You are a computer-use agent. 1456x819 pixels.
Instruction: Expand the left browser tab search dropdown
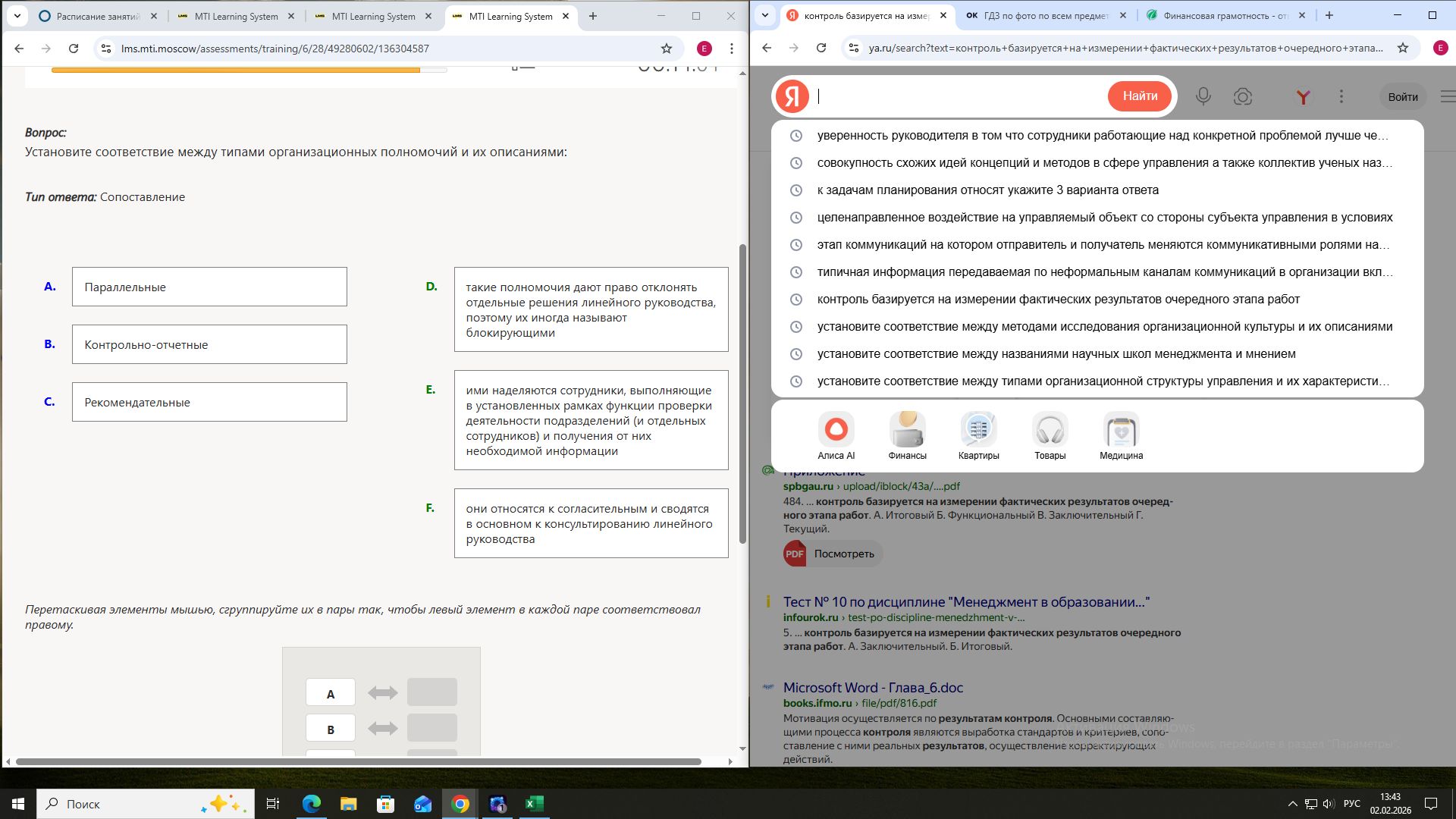click(x=17, y=16)
